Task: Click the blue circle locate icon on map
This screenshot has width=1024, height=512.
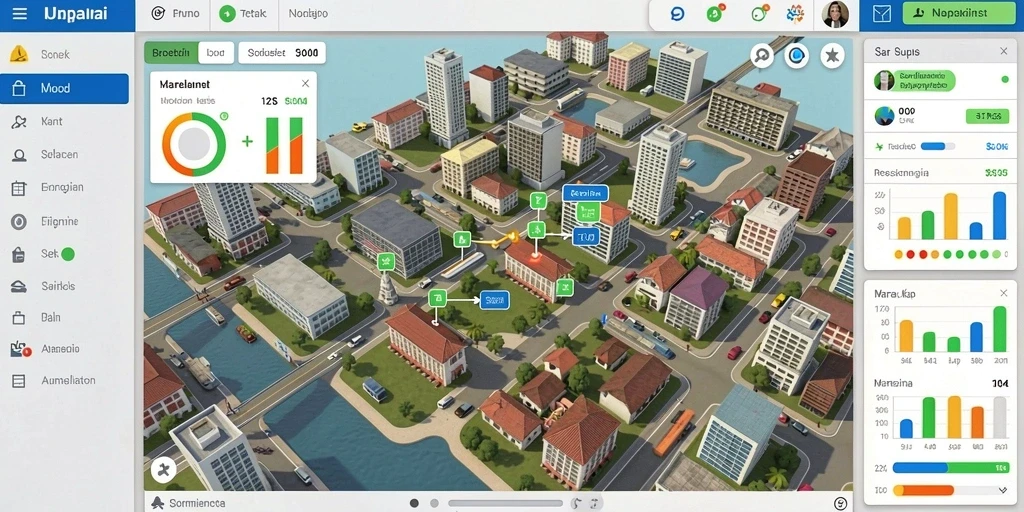Action: (797, 56)
